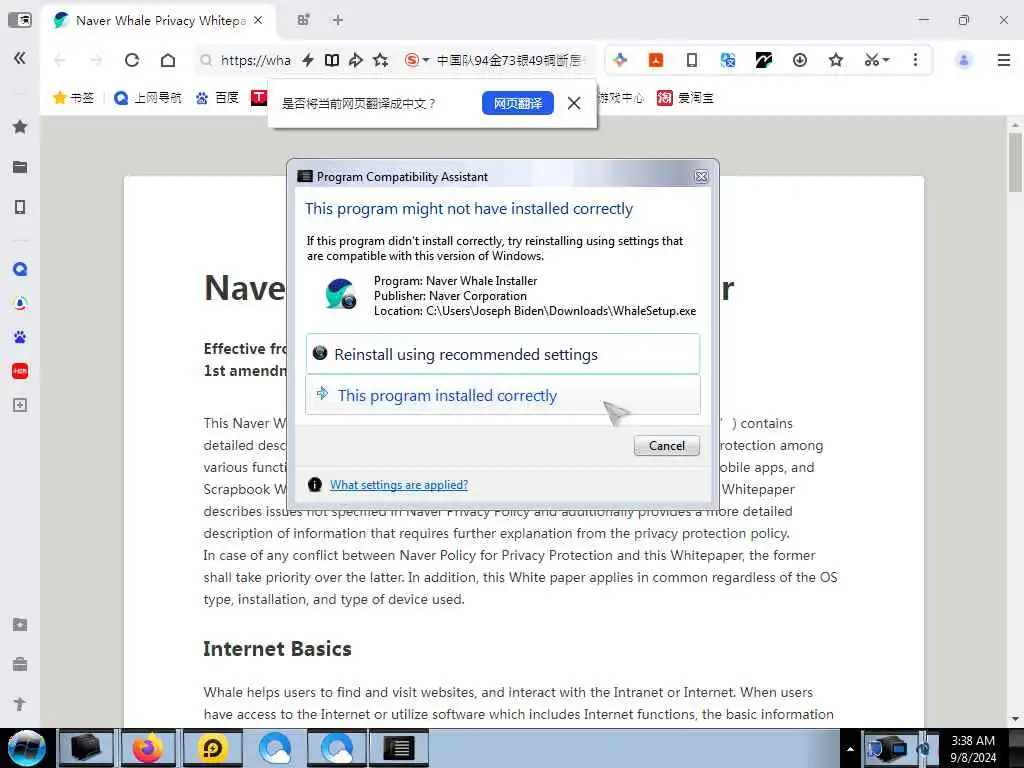Viewport: 1024px width, 768px height.
Task: Open What settings are applied link
Action: pos(399,485)
